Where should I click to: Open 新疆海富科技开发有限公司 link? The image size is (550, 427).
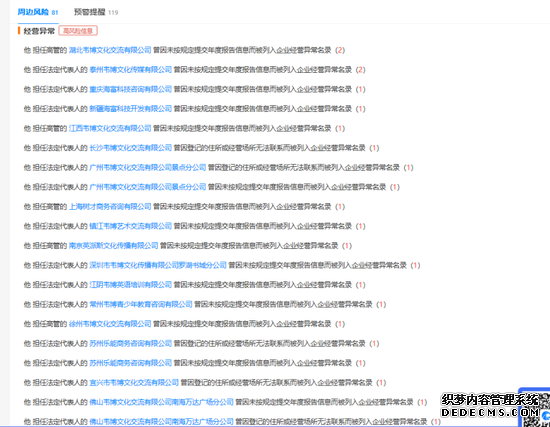[x=130, y=109]
